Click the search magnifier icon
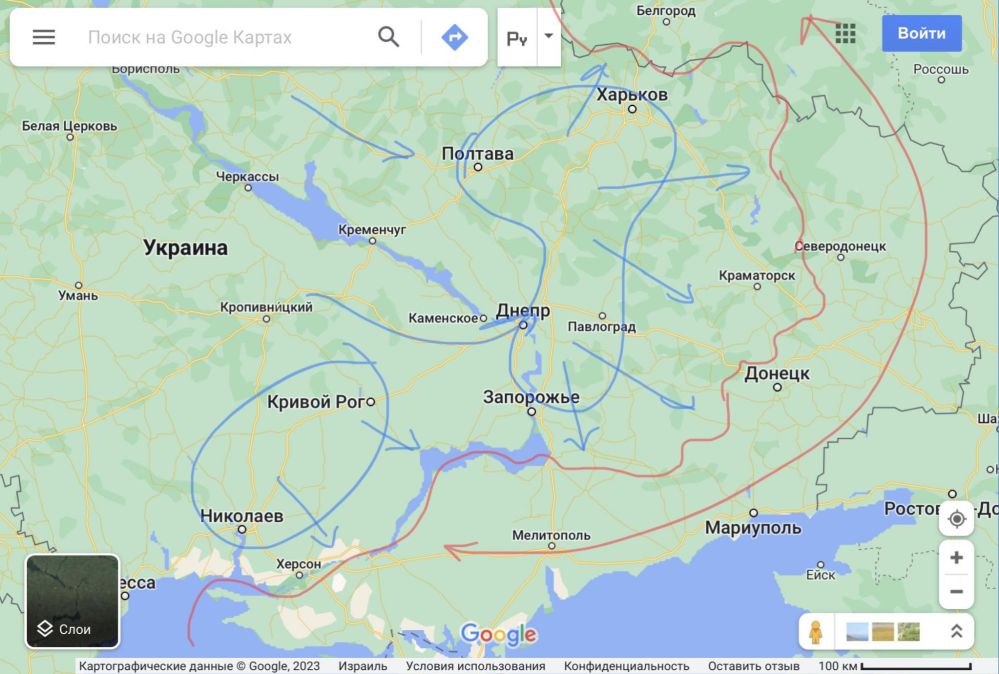 388,38
